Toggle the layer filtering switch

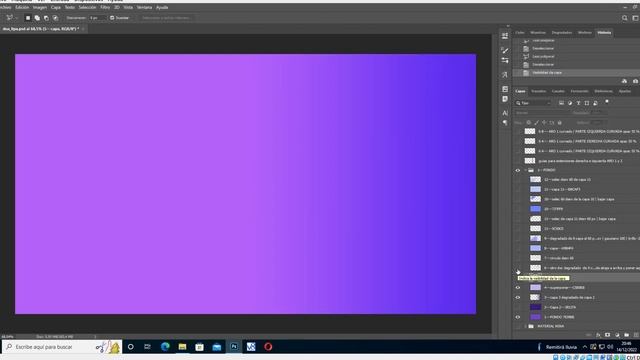[x=607, y=102]
